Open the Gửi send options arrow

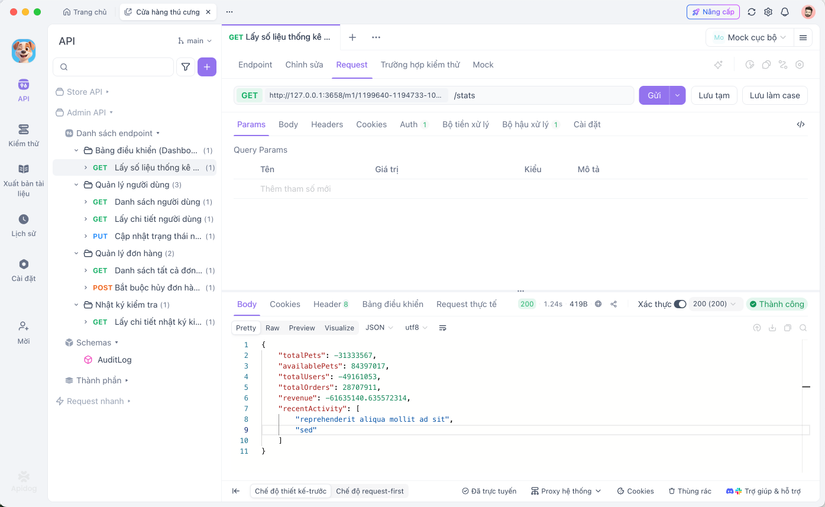click(677, 95)
